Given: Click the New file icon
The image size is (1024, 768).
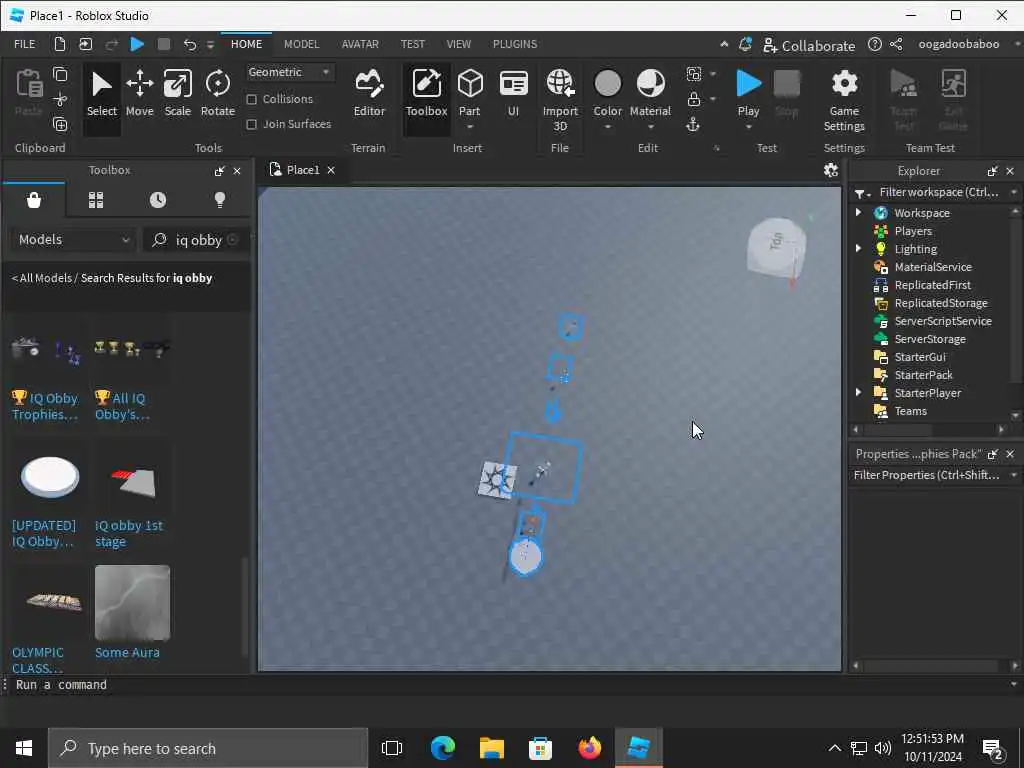Looking at the screenshot, I should pos(60,44).
